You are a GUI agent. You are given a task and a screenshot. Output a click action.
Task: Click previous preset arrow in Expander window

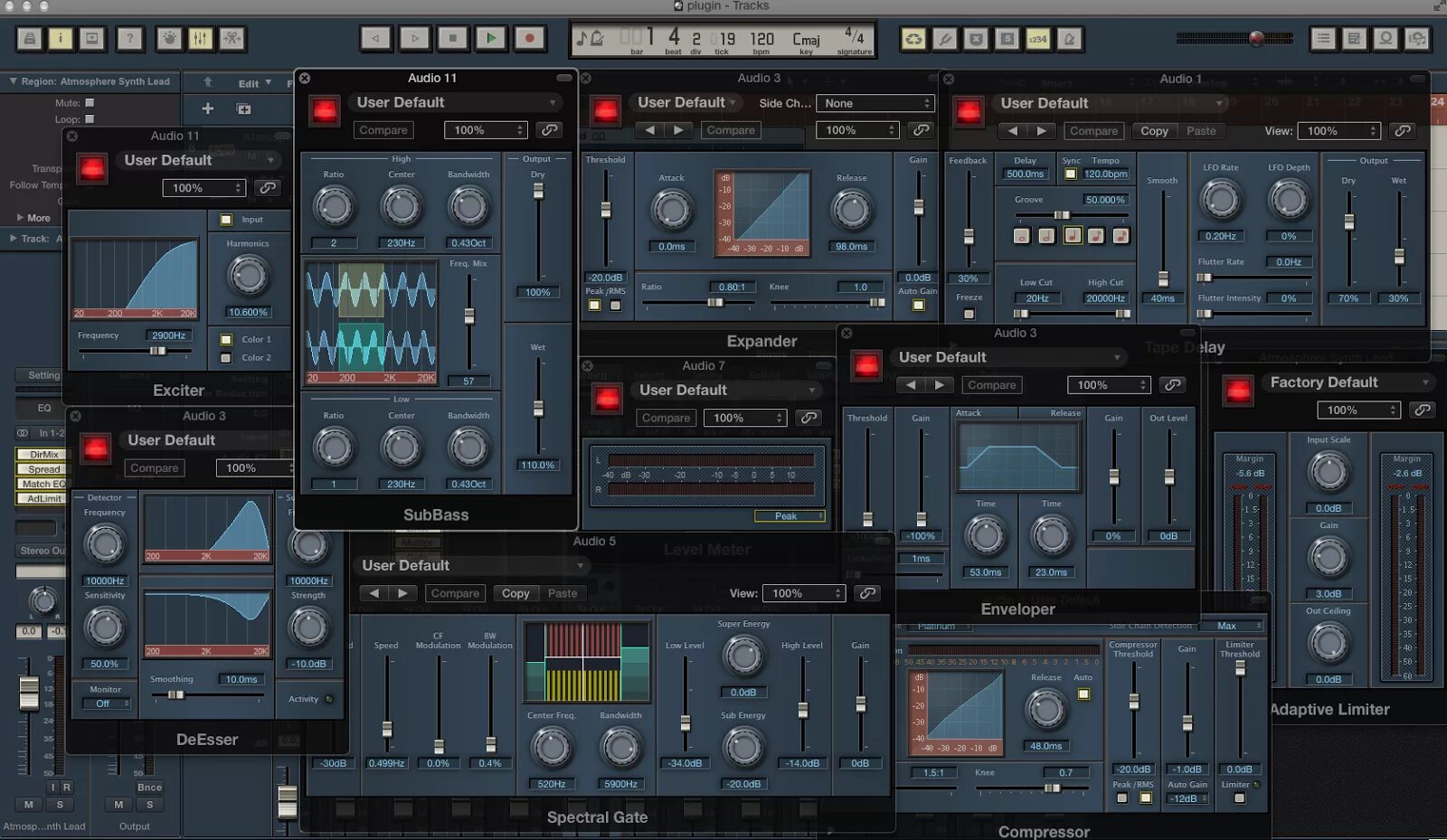(x=649, y=130)
